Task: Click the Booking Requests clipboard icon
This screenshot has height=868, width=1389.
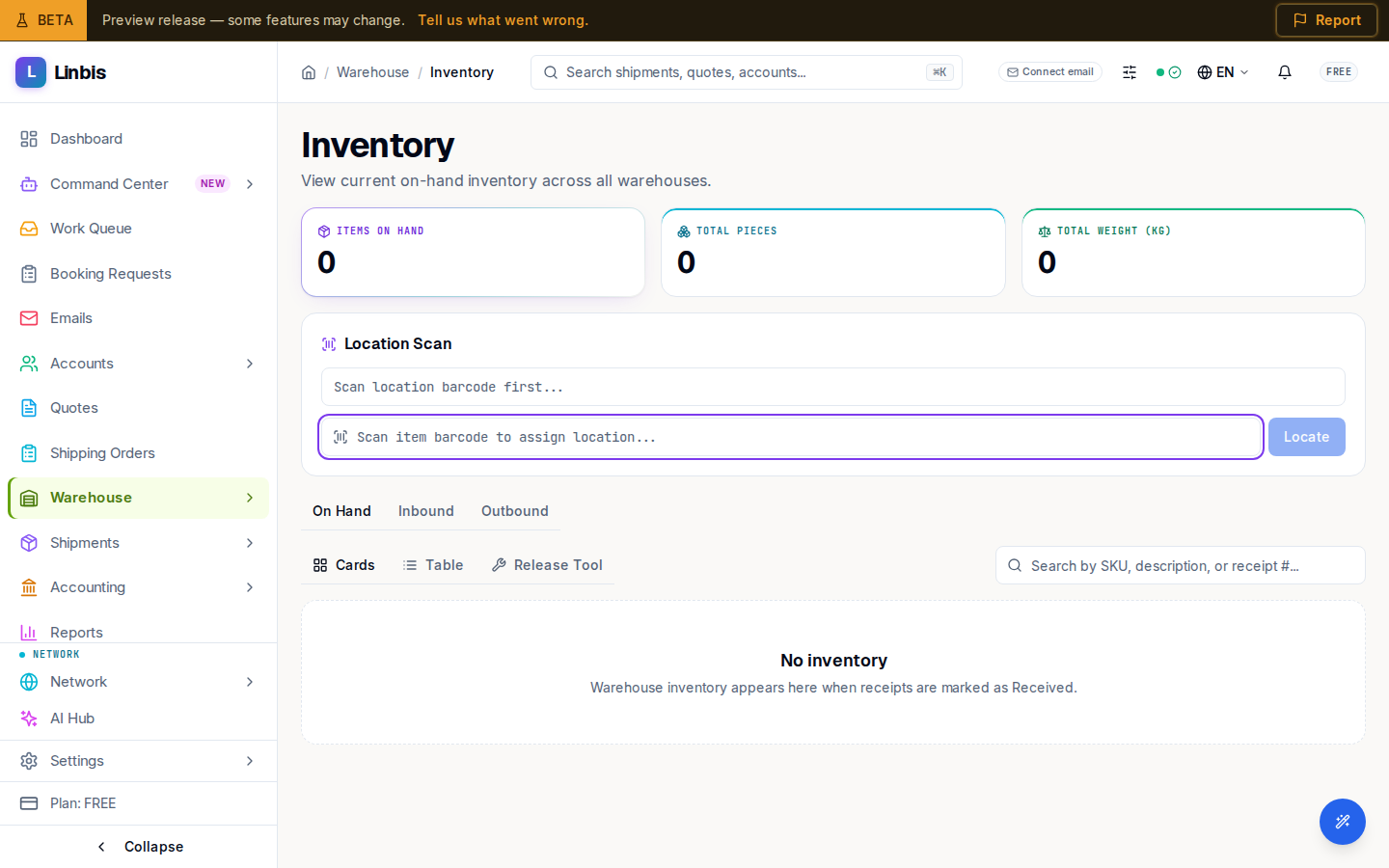Action: point(29,274)
